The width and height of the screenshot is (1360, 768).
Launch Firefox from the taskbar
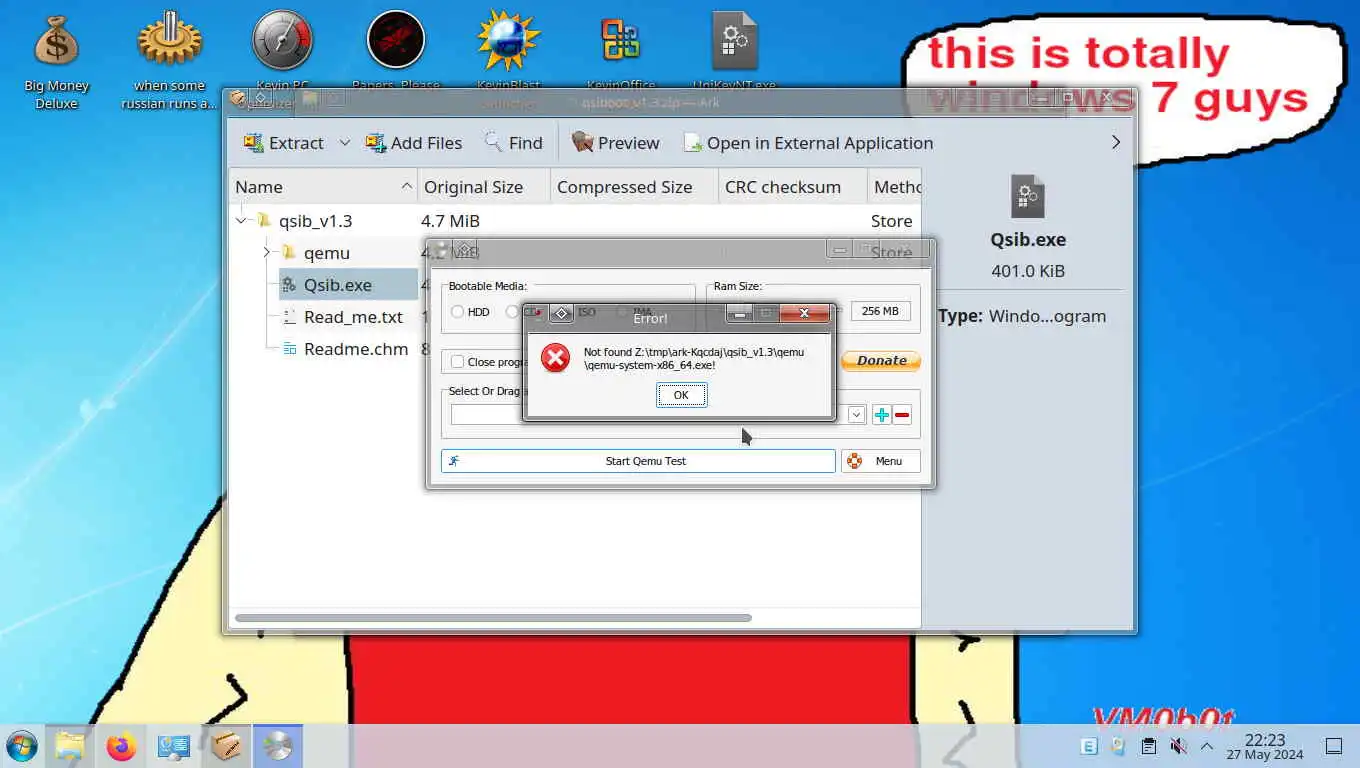tap(121, 746)
